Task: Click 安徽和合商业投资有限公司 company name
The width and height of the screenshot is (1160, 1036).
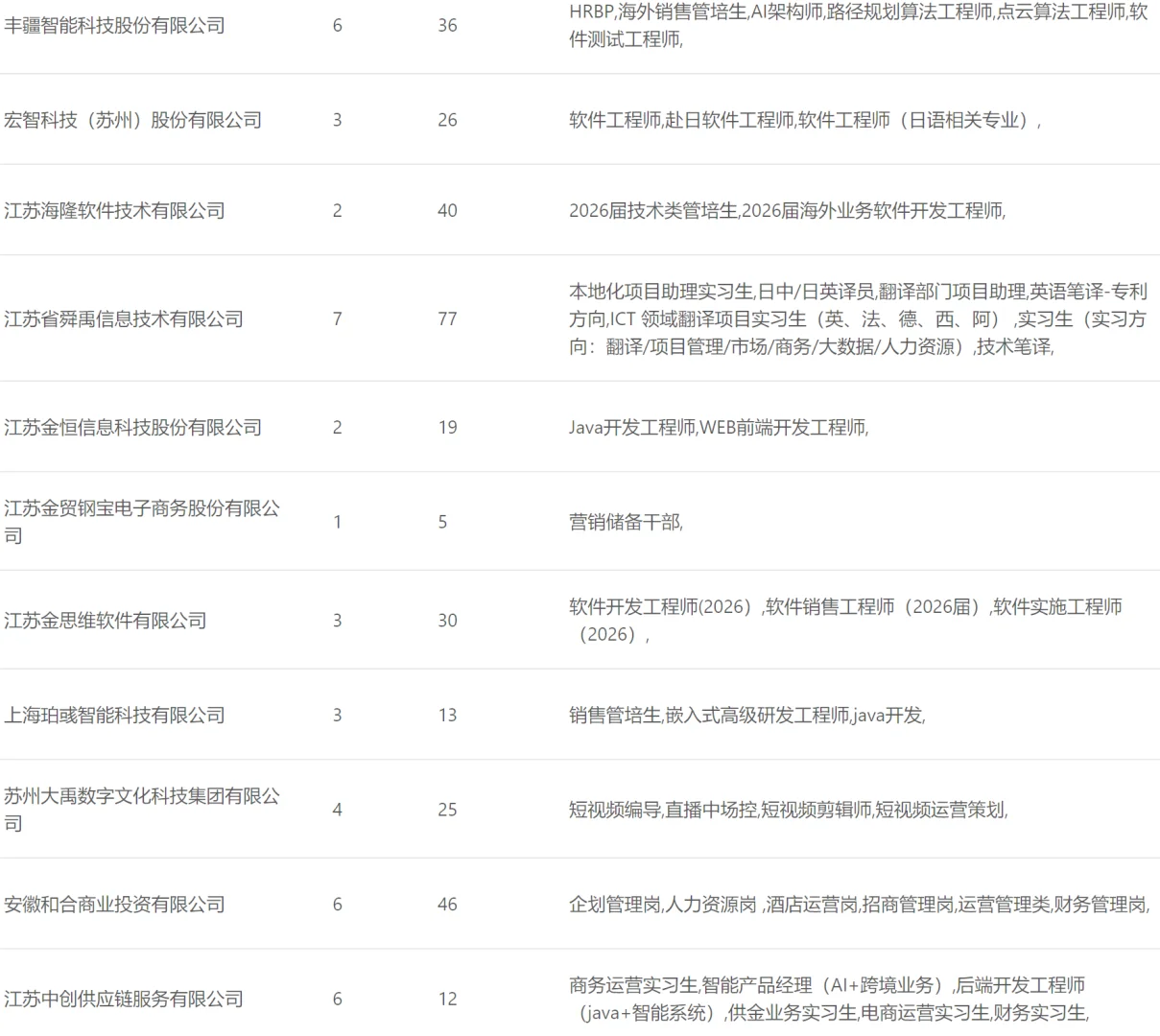Action: [x=114, y=904]
